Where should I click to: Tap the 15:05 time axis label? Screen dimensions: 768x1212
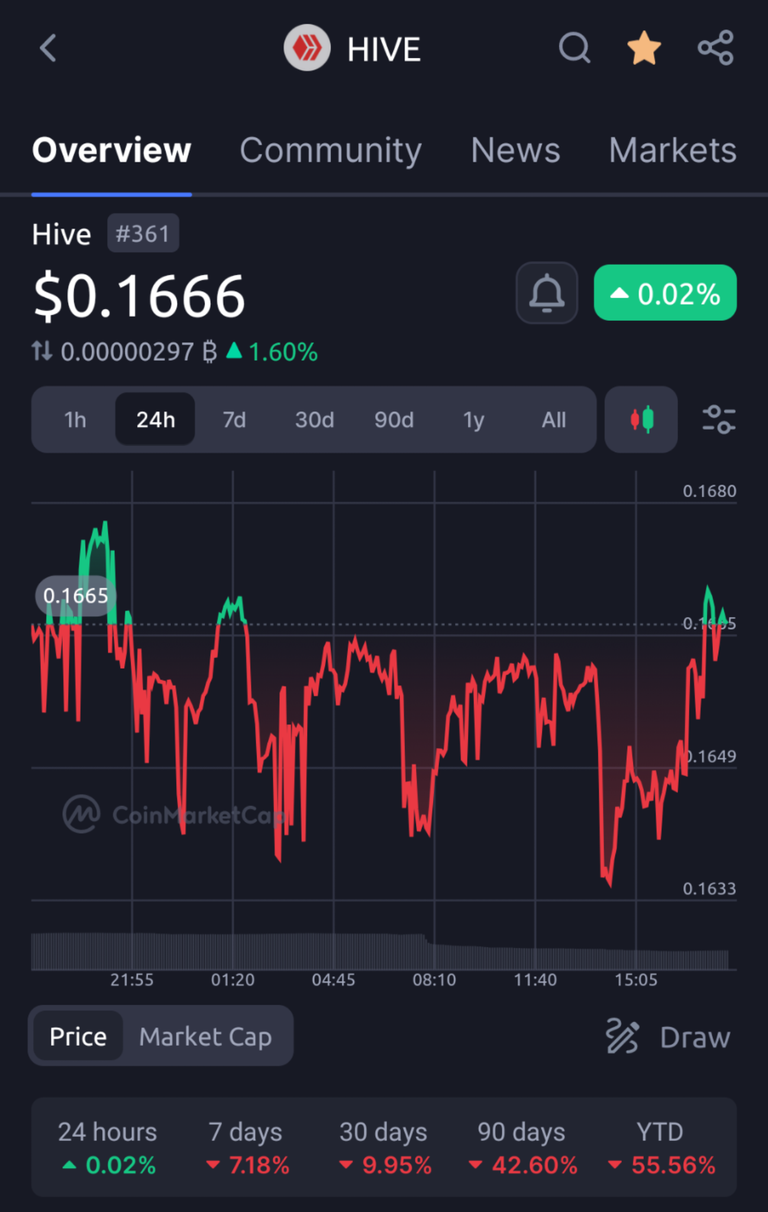click(x=636, y=980)
